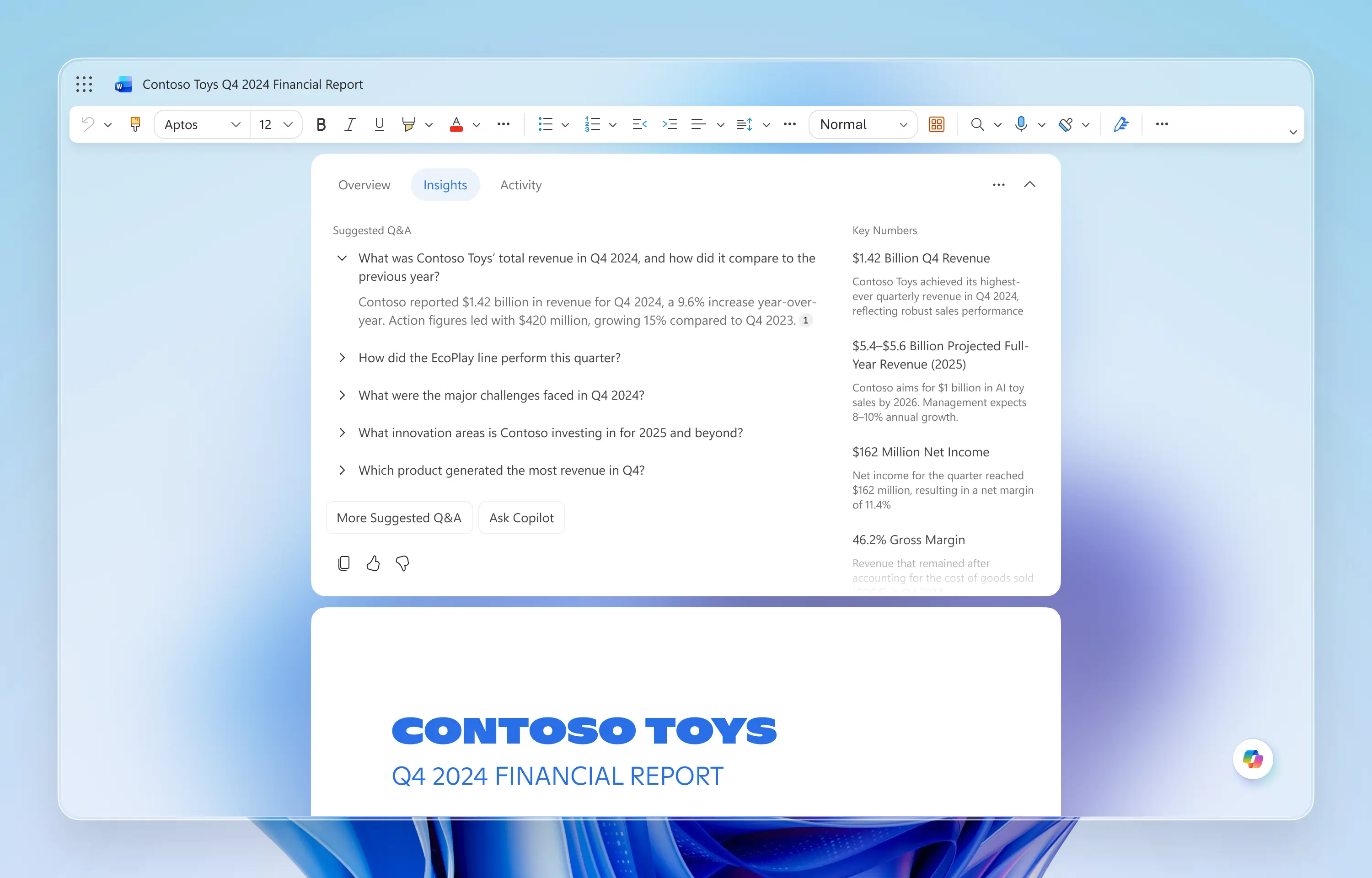
Task: Switch to the Activity tab
Action: pyautogui.click(x=520, y=185)
